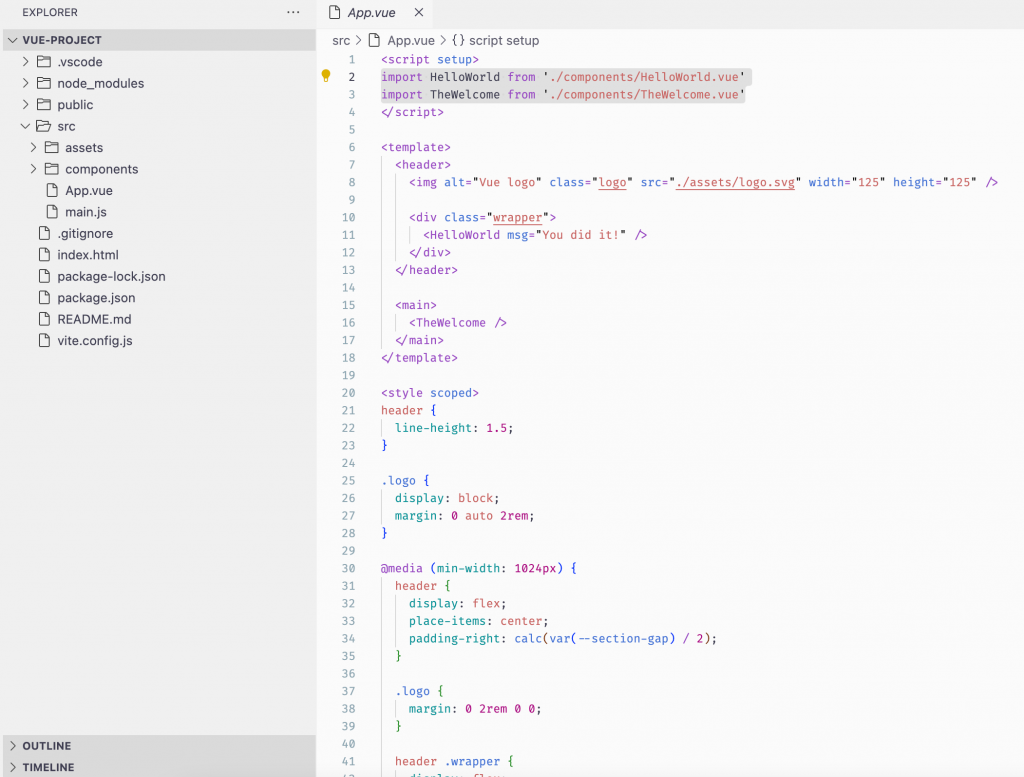The image size is (1024, 777).
Task: Open package-lock.json file
Action: 111,277
